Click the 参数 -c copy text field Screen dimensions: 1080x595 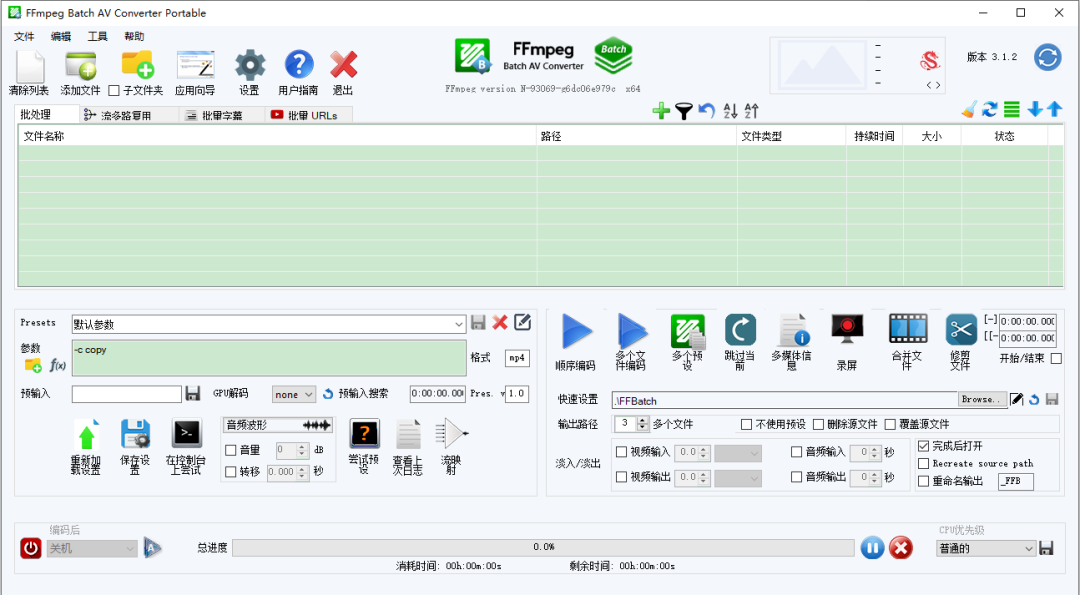coord(269,358)
